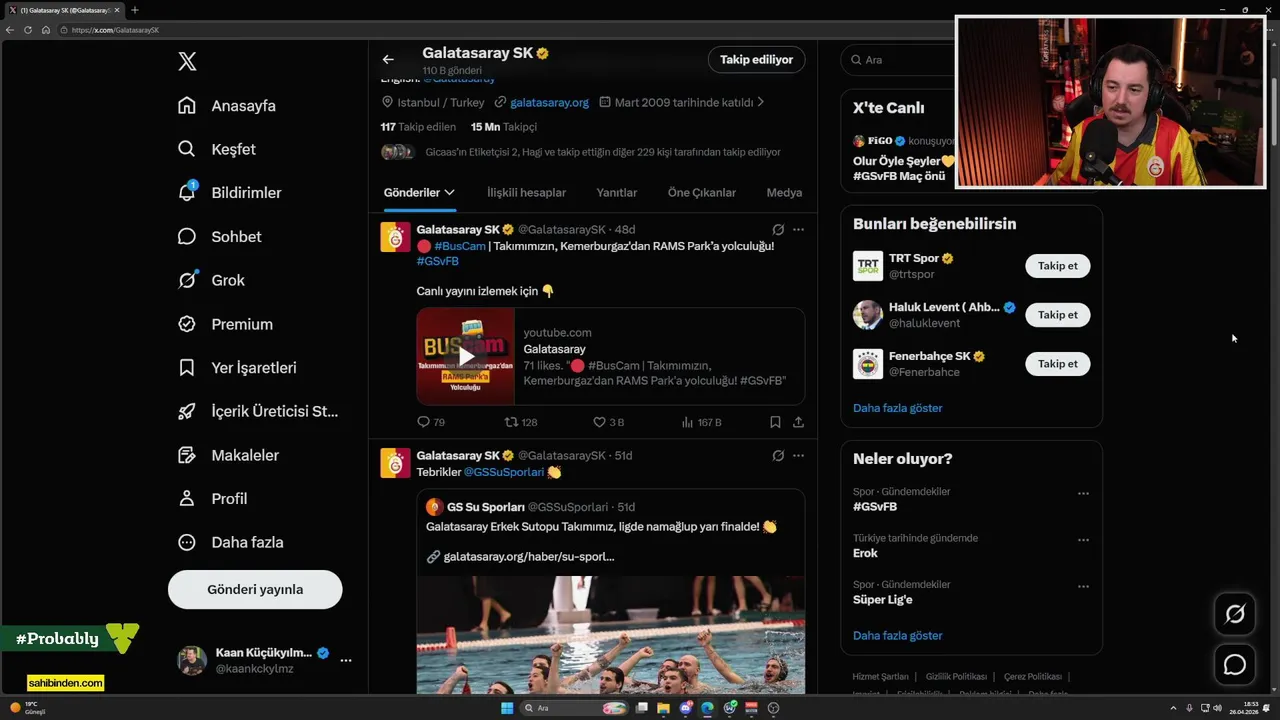Open Sohbet messages

pyautogui.click(x=219, y=237)
